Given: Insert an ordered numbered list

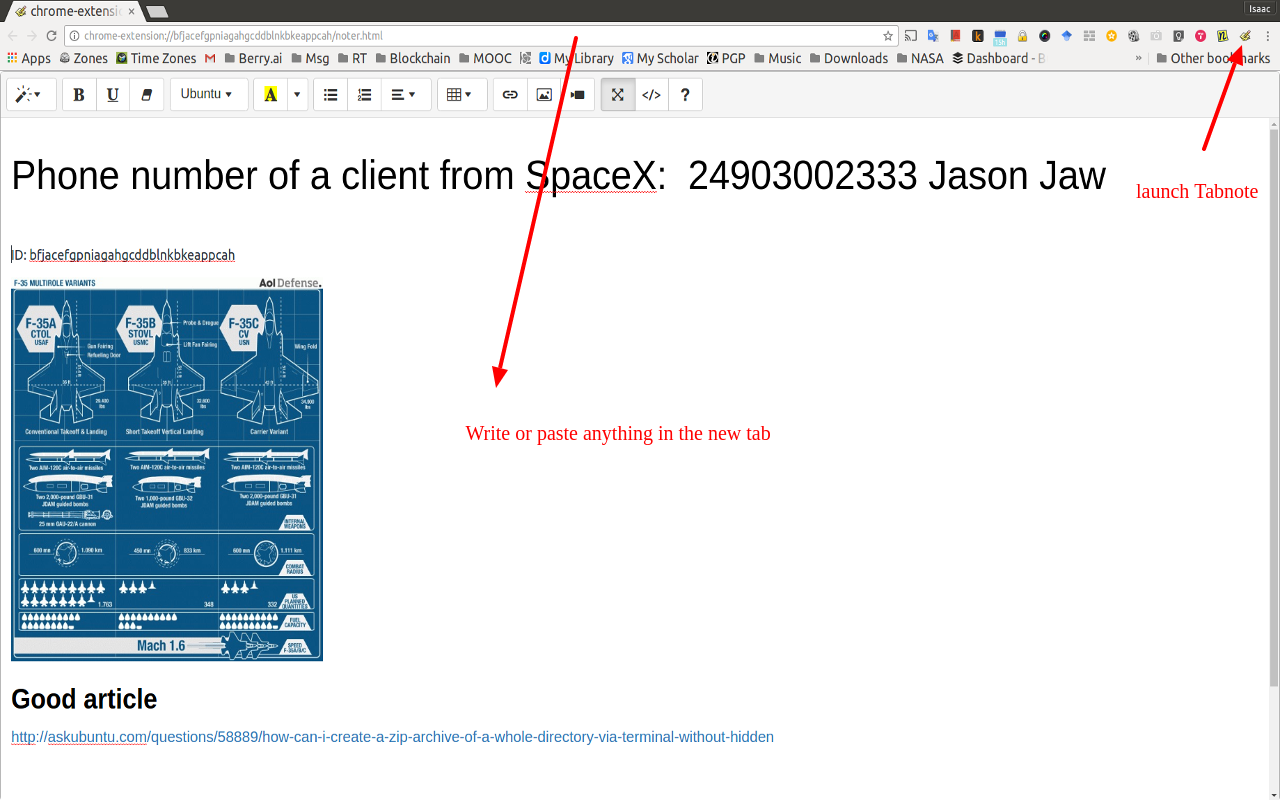Looking at the screenshot, I should click(x=364, y=95).
